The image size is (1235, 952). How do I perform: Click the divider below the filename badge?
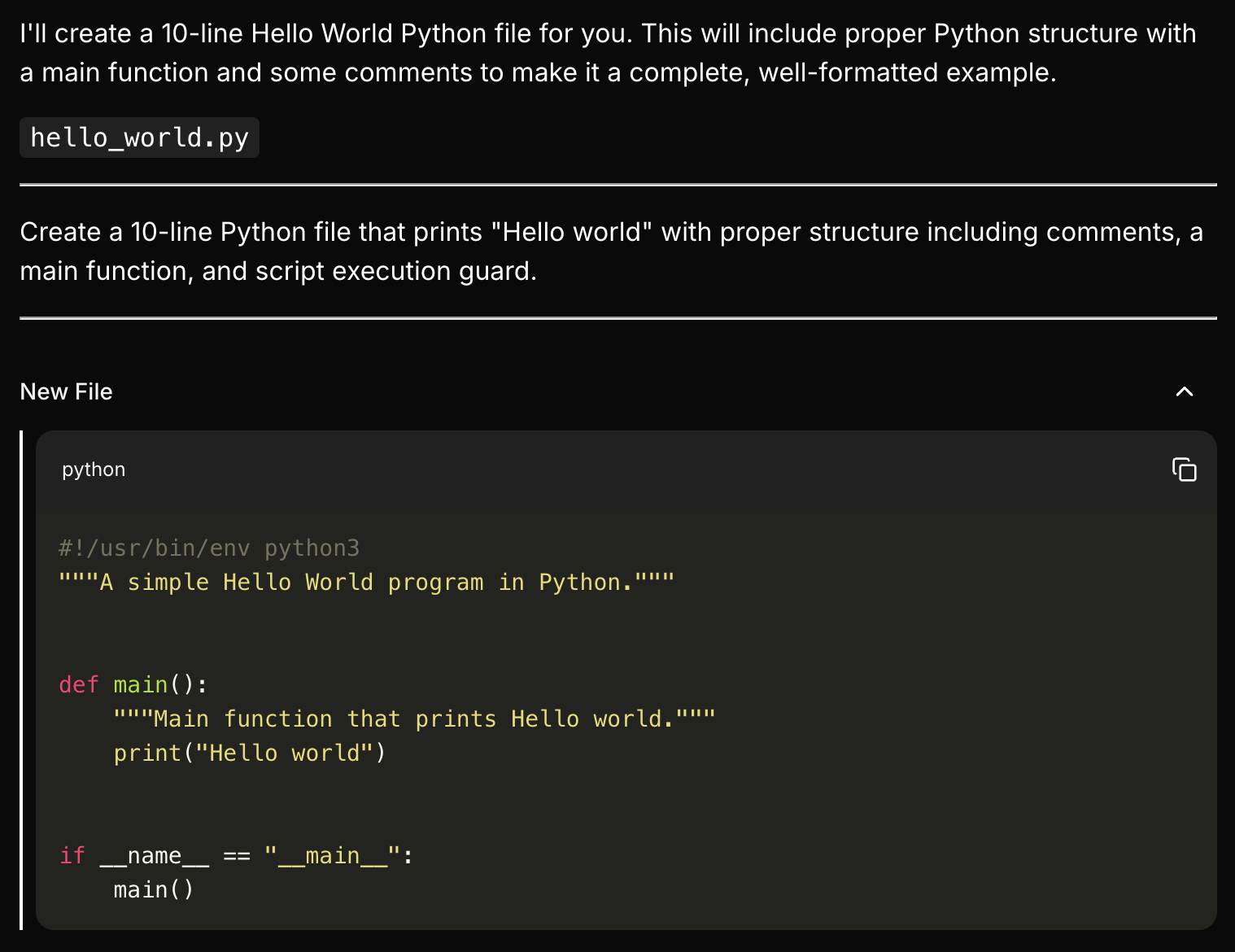(617, 185)
